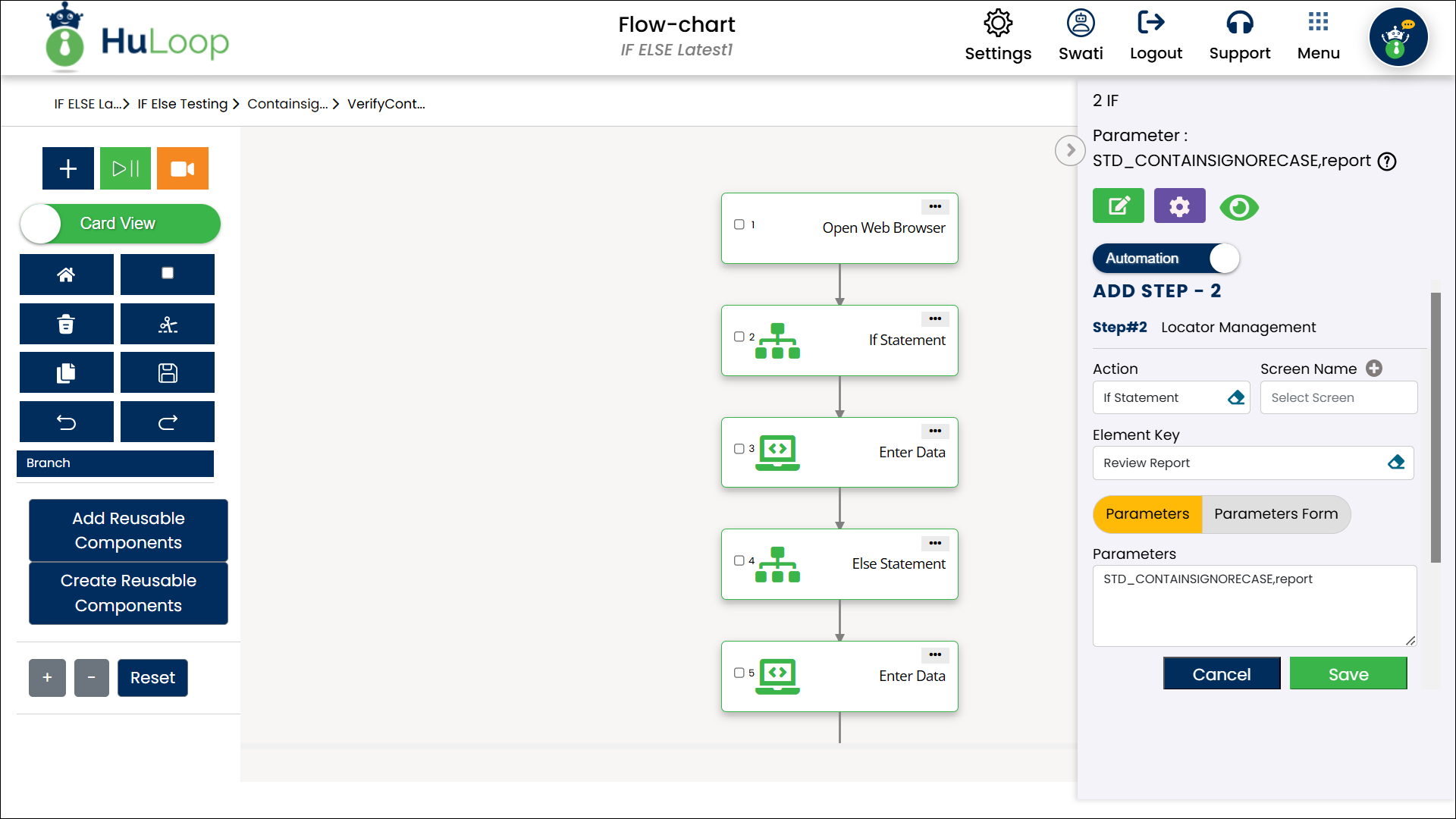This screenshot has height=819, width=1456.
Task: Click the home icon button
Action: pos(67,275)
